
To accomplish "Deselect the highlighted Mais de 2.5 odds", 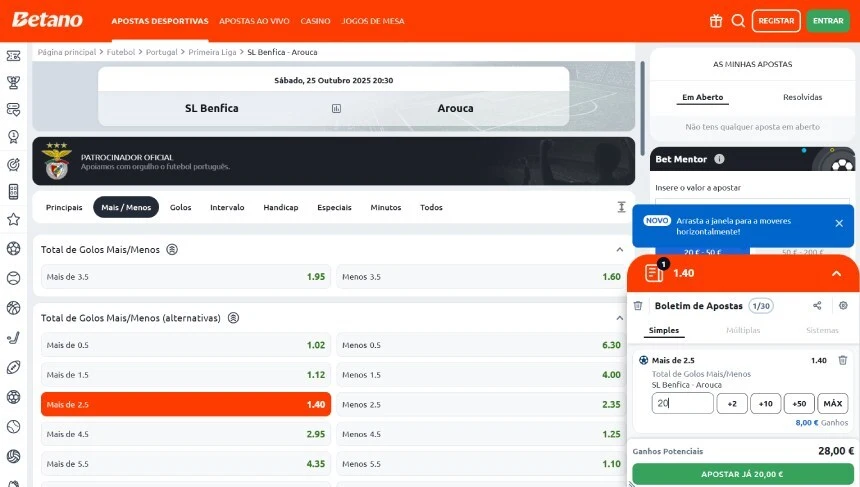I will [x=185, y=404].
